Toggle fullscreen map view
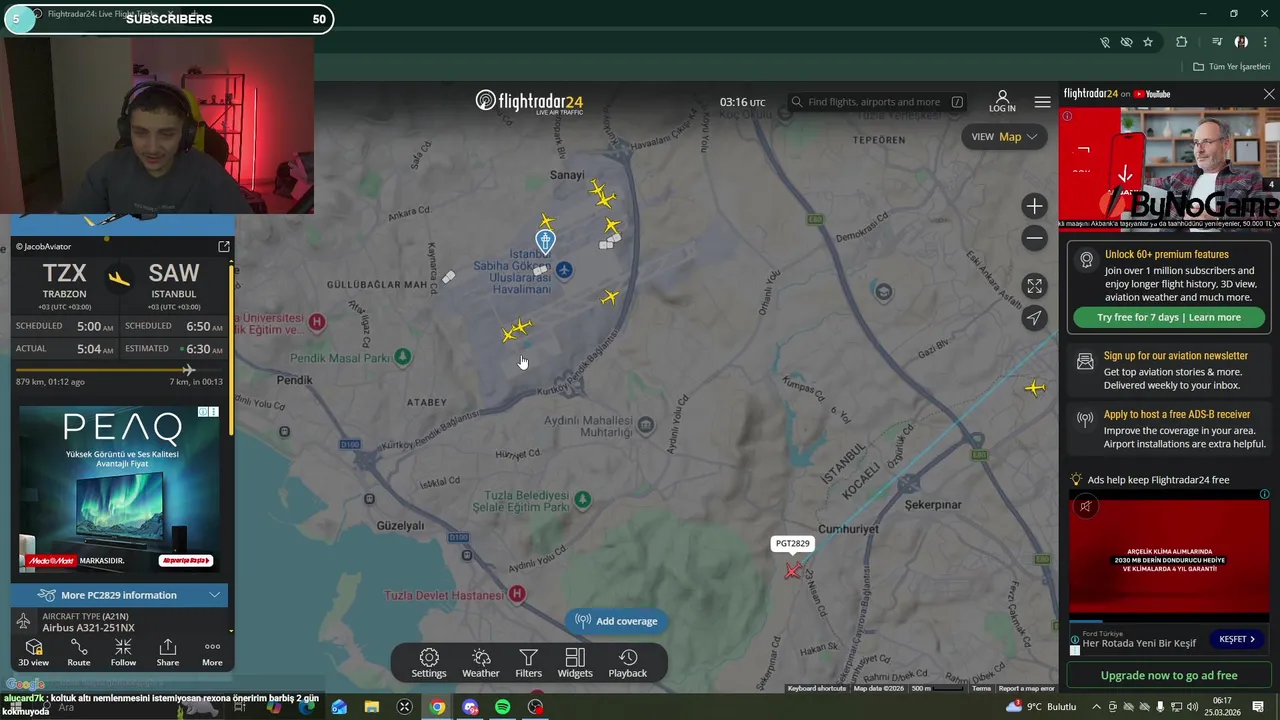 [1034, 286]
